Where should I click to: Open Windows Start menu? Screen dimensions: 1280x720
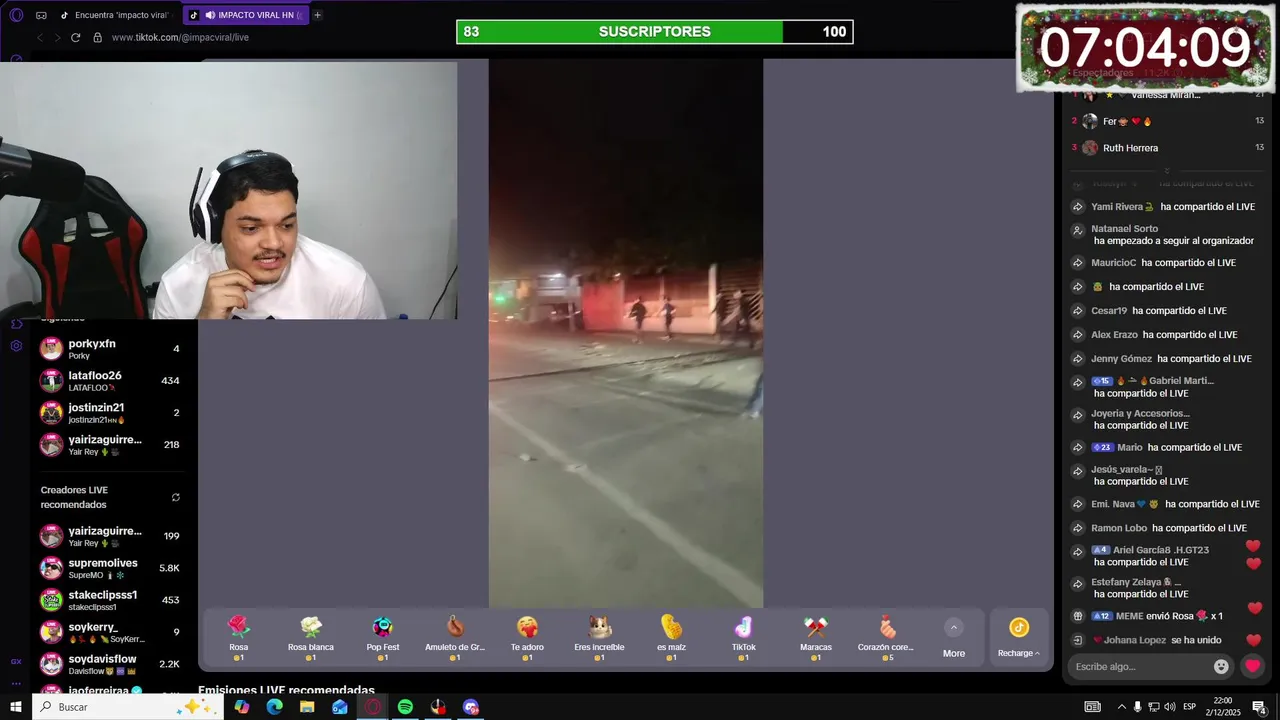tap(16, 707)
